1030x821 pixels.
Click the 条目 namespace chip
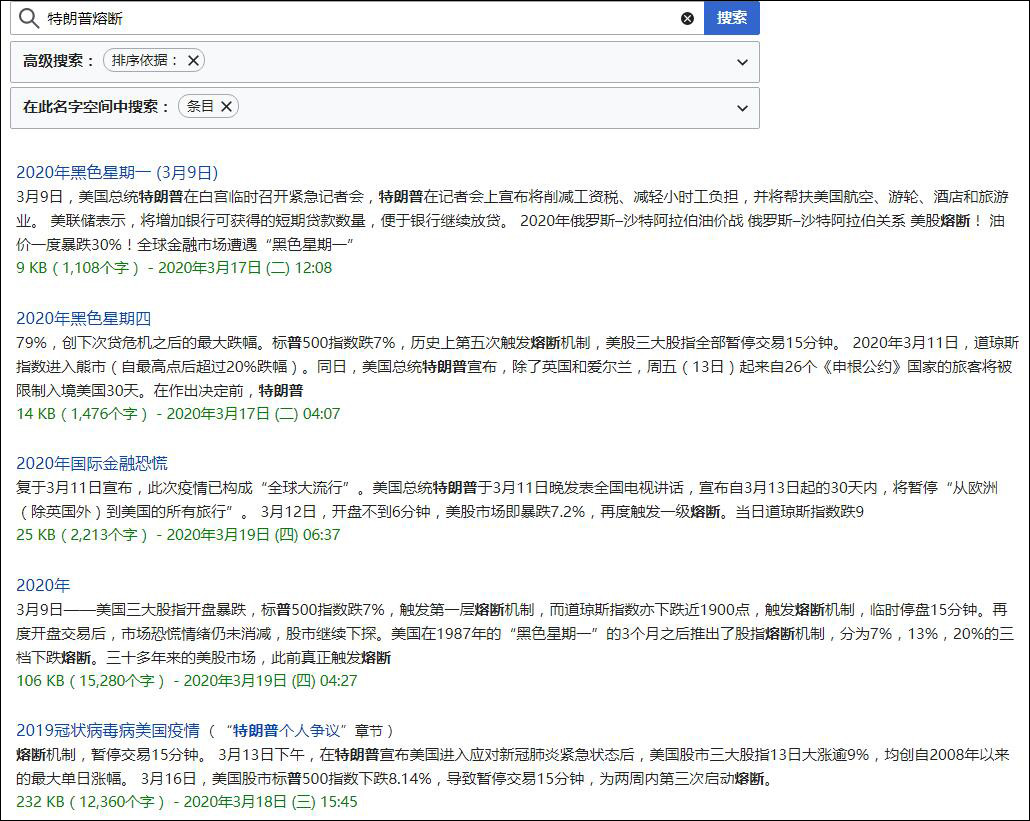[x=200, y=106]
